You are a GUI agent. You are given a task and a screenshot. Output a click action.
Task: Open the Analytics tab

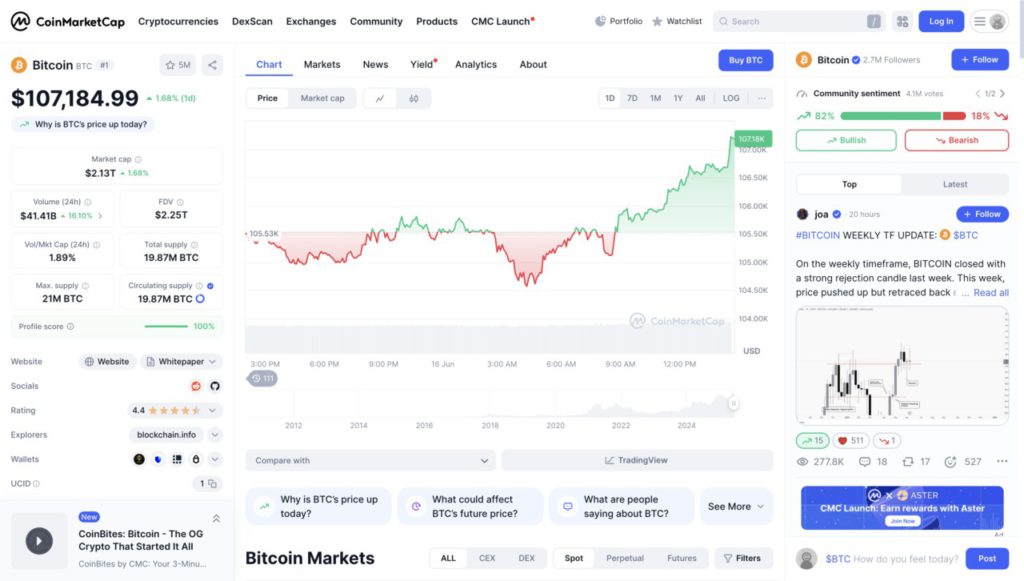(476, 65)
